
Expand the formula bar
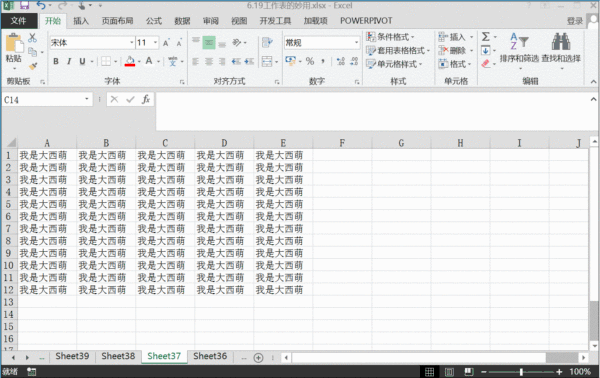(593, 99)
